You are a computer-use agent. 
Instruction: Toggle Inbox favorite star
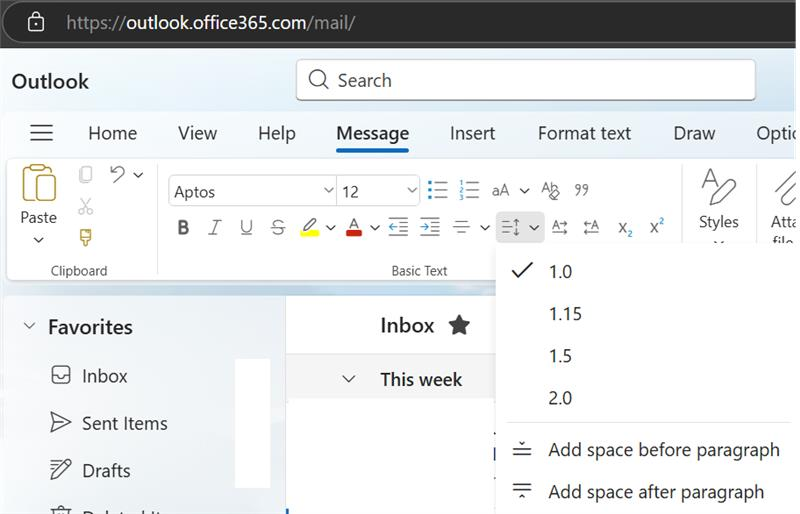(x=459, y=325)
